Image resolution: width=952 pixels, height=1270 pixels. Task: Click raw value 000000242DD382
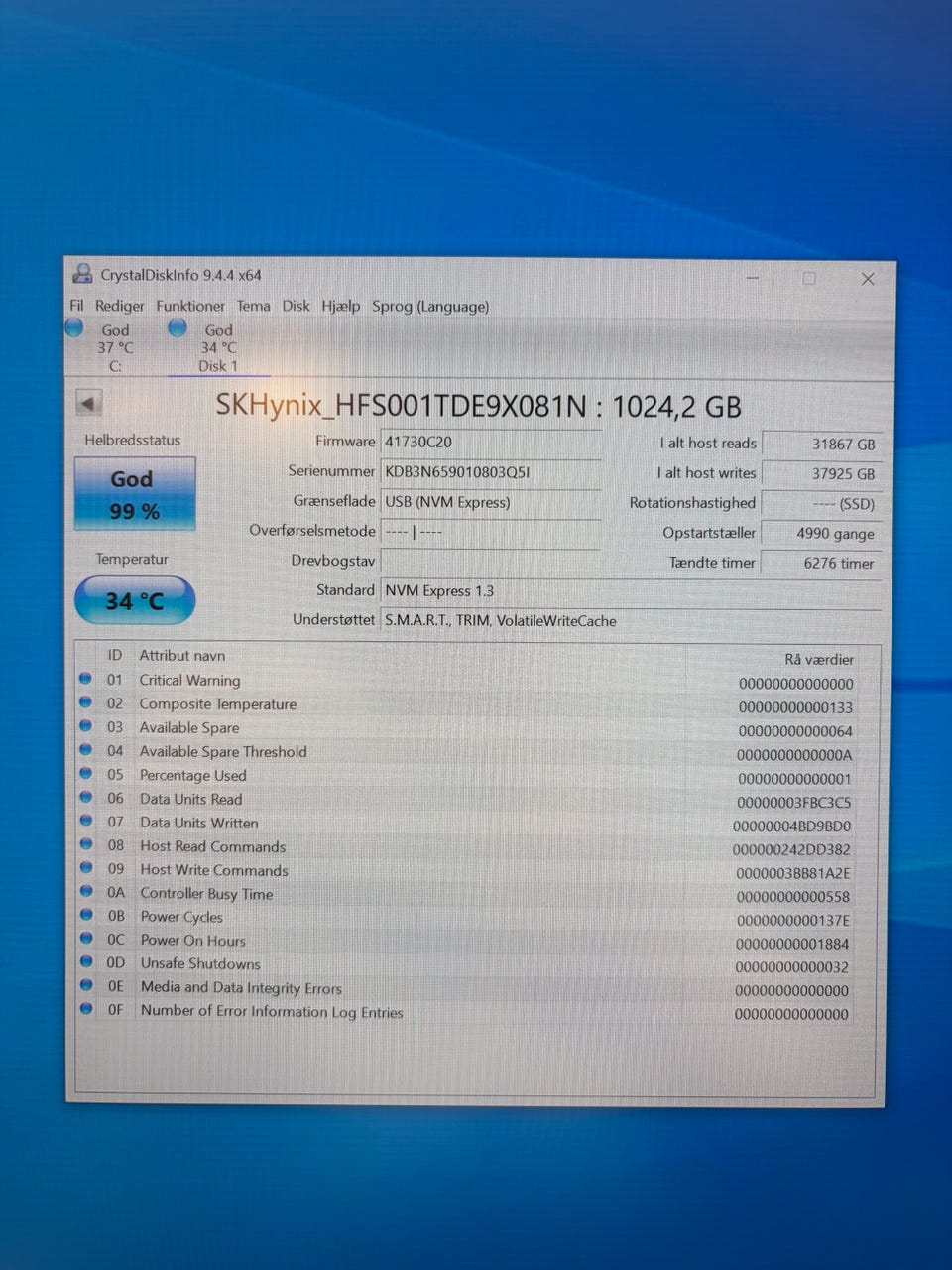791,850
